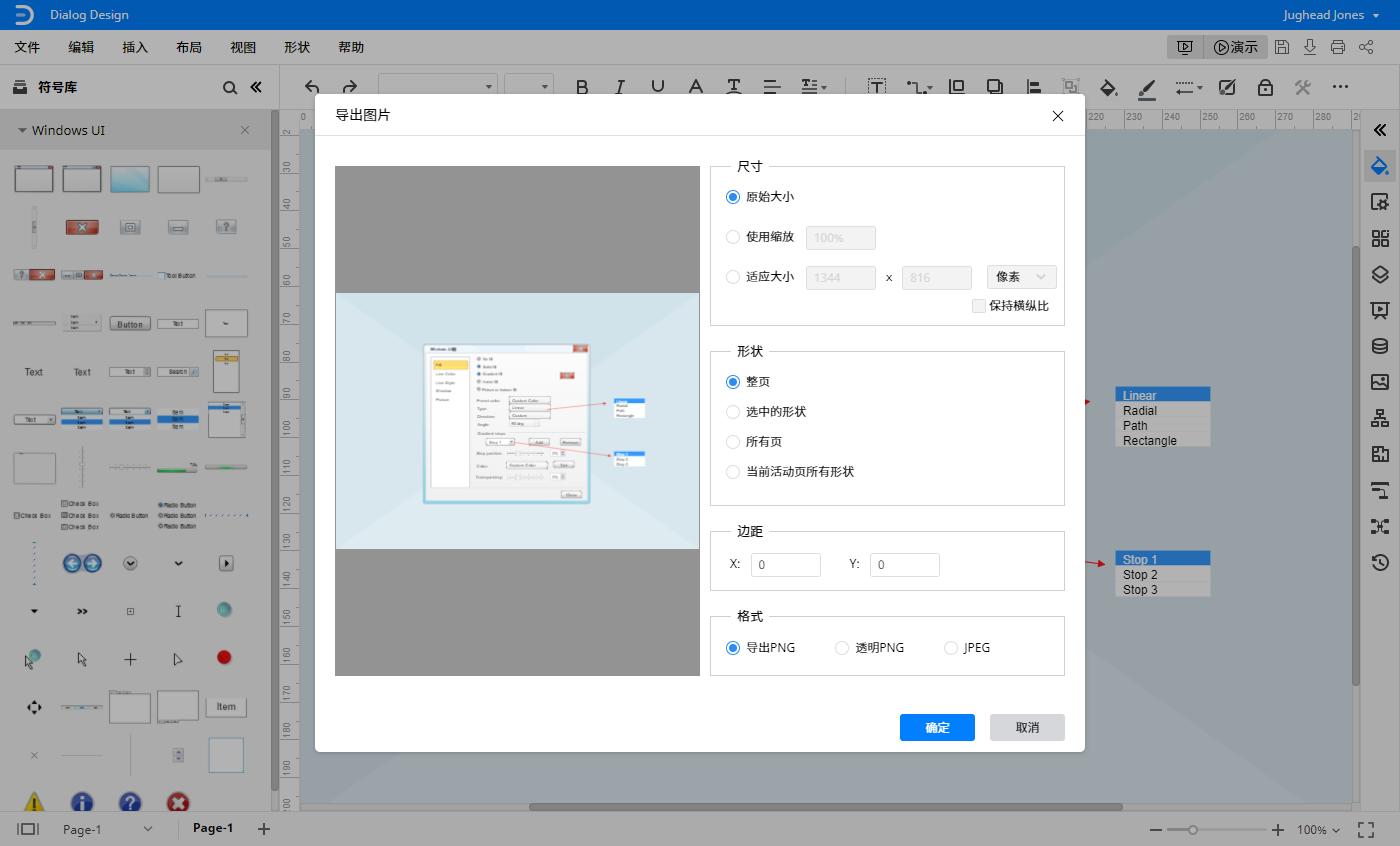Select the 原始大小 radio button
Viewport: 1400px width, 846px height.
[733, 197]
